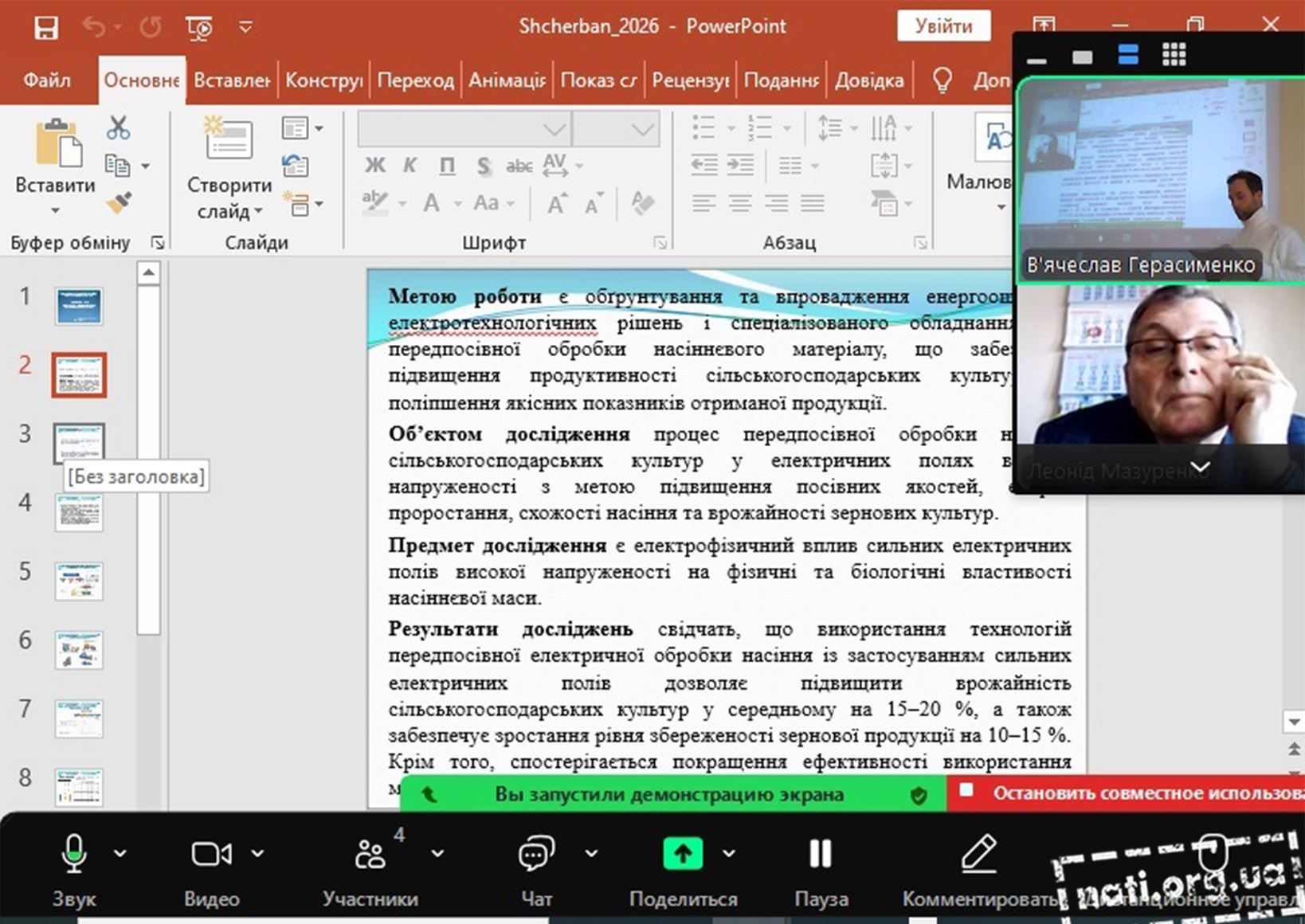Open the Файл menu
The width and height of the screenshot is (1305, 924).
point(47,80)
